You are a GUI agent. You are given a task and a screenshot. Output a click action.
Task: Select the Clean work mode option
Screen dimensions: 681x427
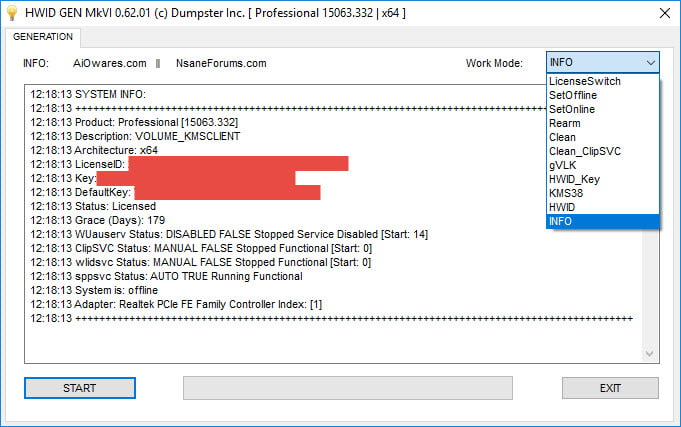pyautogui.click(x=602, y=137)
